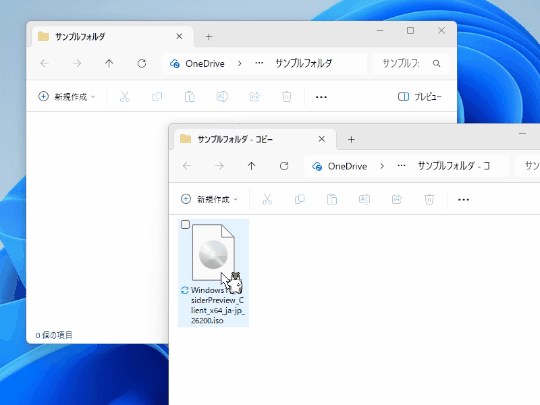Click Rename icon in サンプルフォルダ window
The height and width of the screenshot is (405, 540).
(x=222, y=97)
